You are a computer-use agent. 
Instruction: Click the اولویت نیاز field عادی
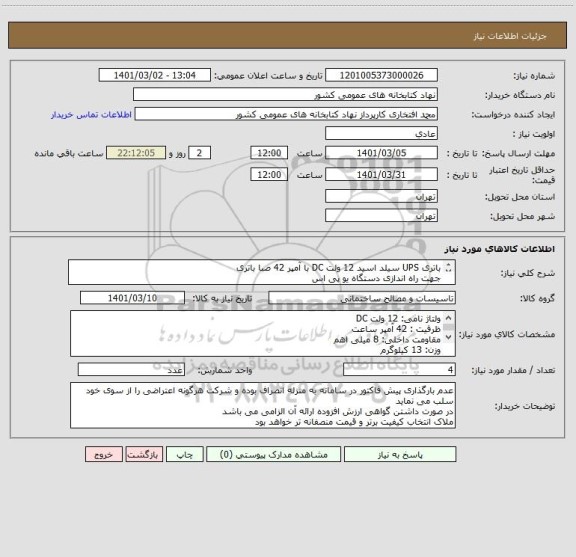(381, 133)
